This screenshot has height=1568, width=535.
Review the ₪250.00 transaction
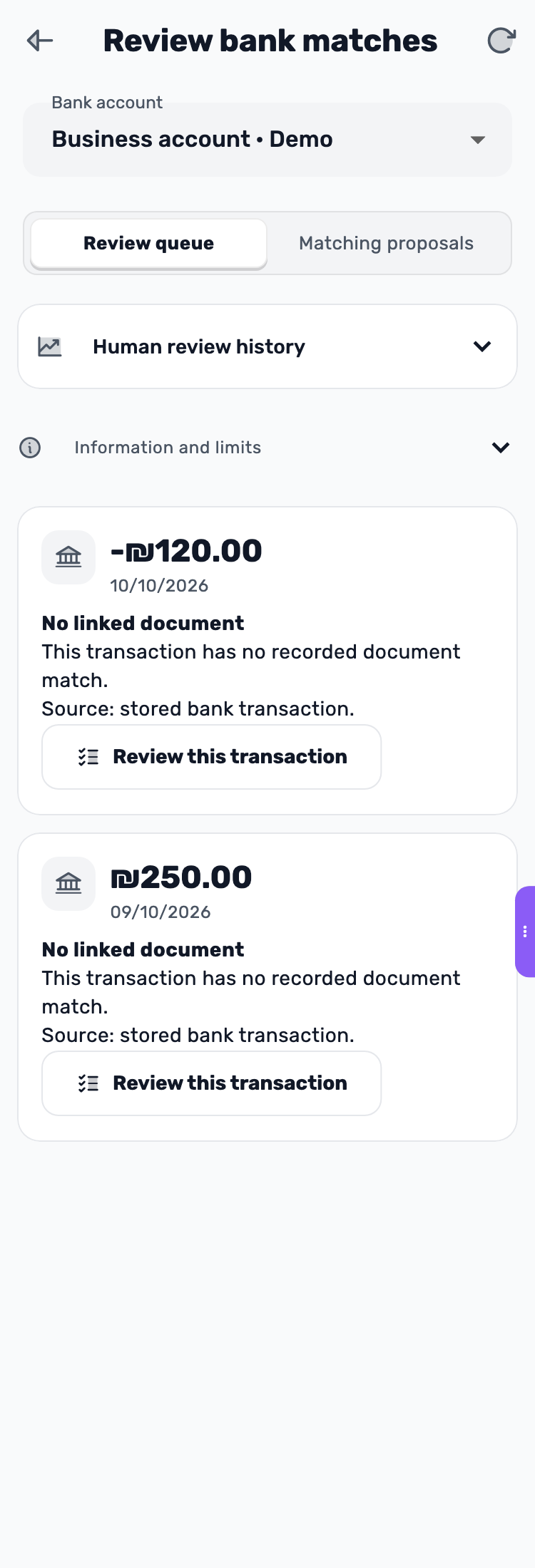click(212, 1083)
